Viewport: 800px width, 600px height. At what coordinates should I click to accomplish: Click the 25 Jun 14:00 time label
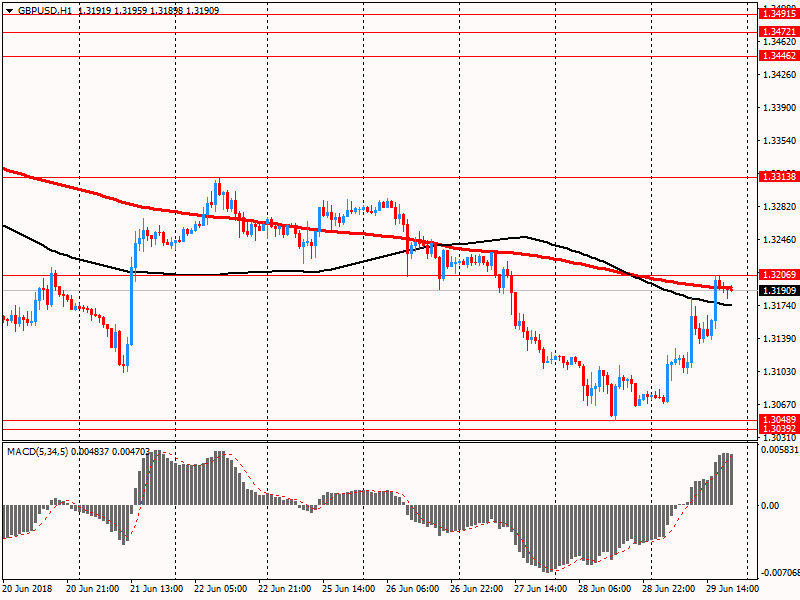coord(348,588)
